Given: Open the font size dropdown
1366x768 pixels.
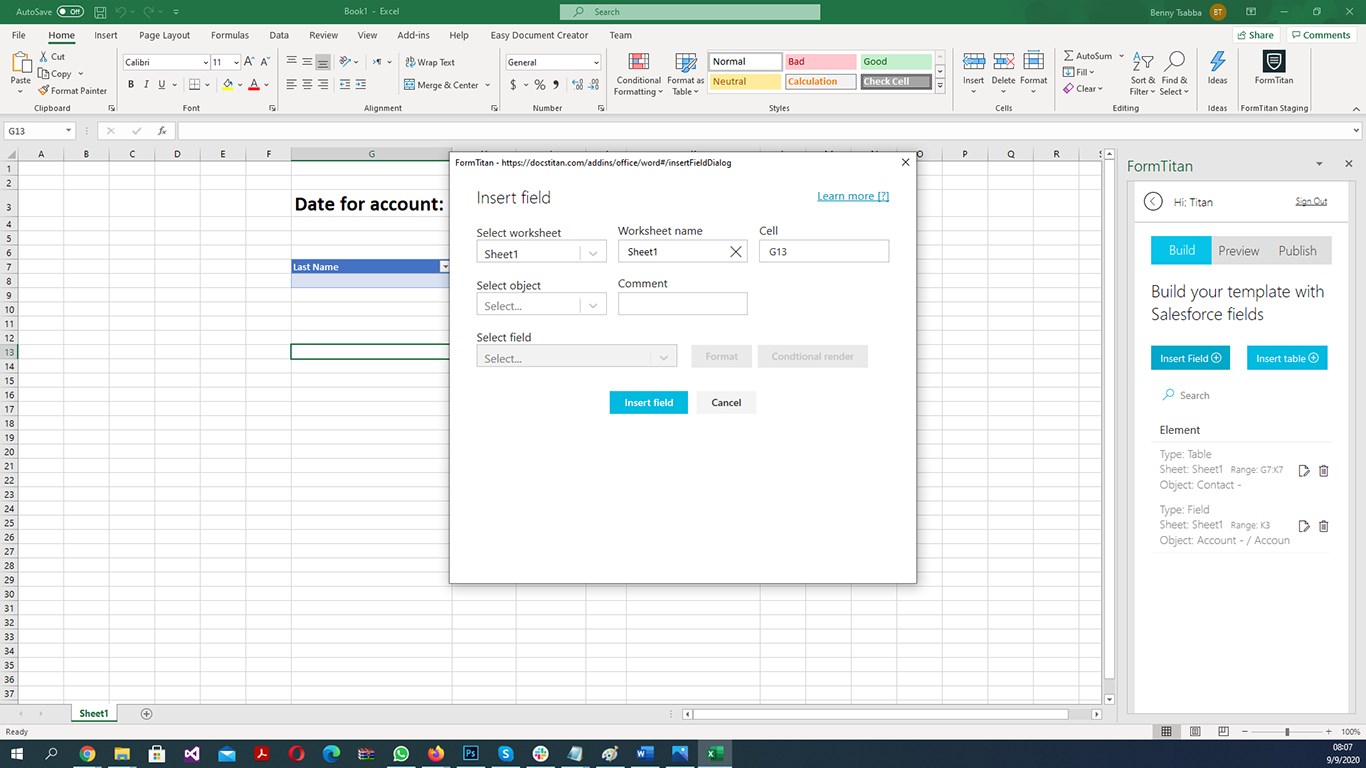Looking at the screenshot, I should point(236,62).
